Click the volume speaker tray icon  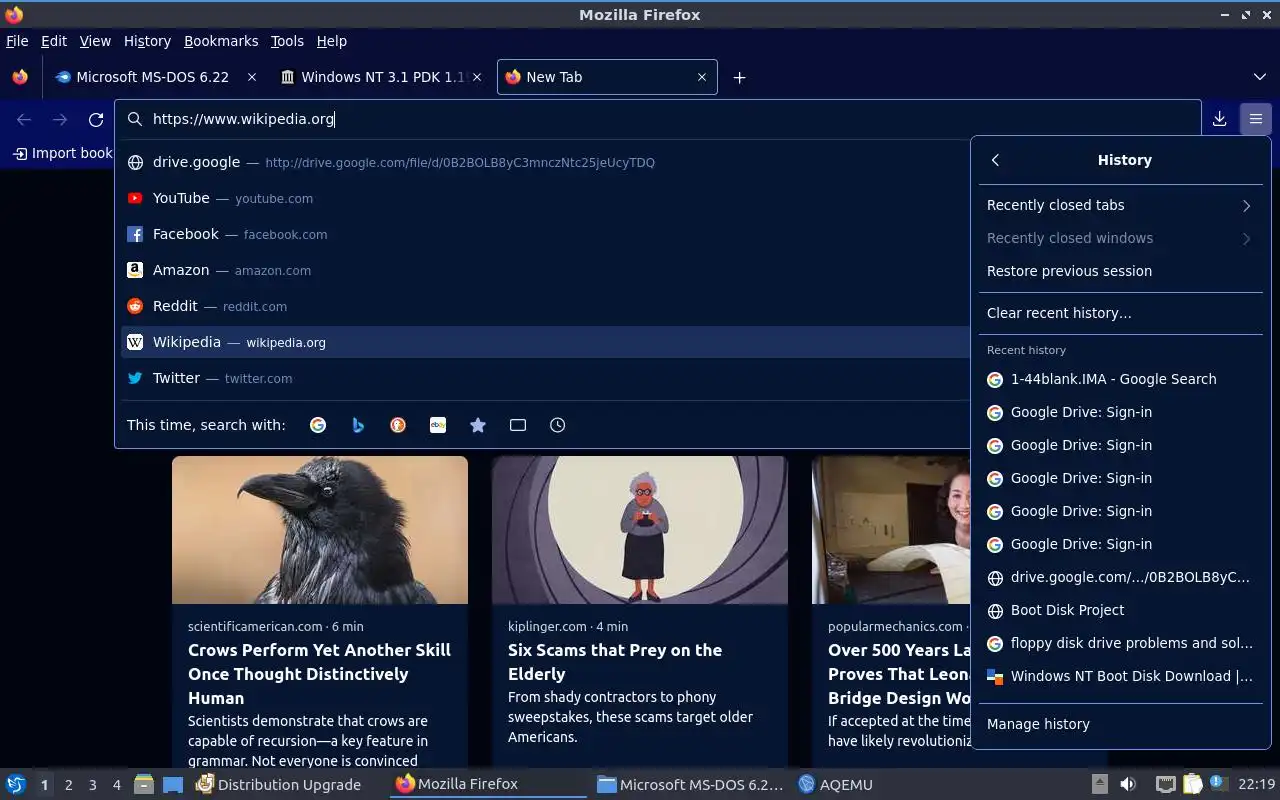[1127, 785]
